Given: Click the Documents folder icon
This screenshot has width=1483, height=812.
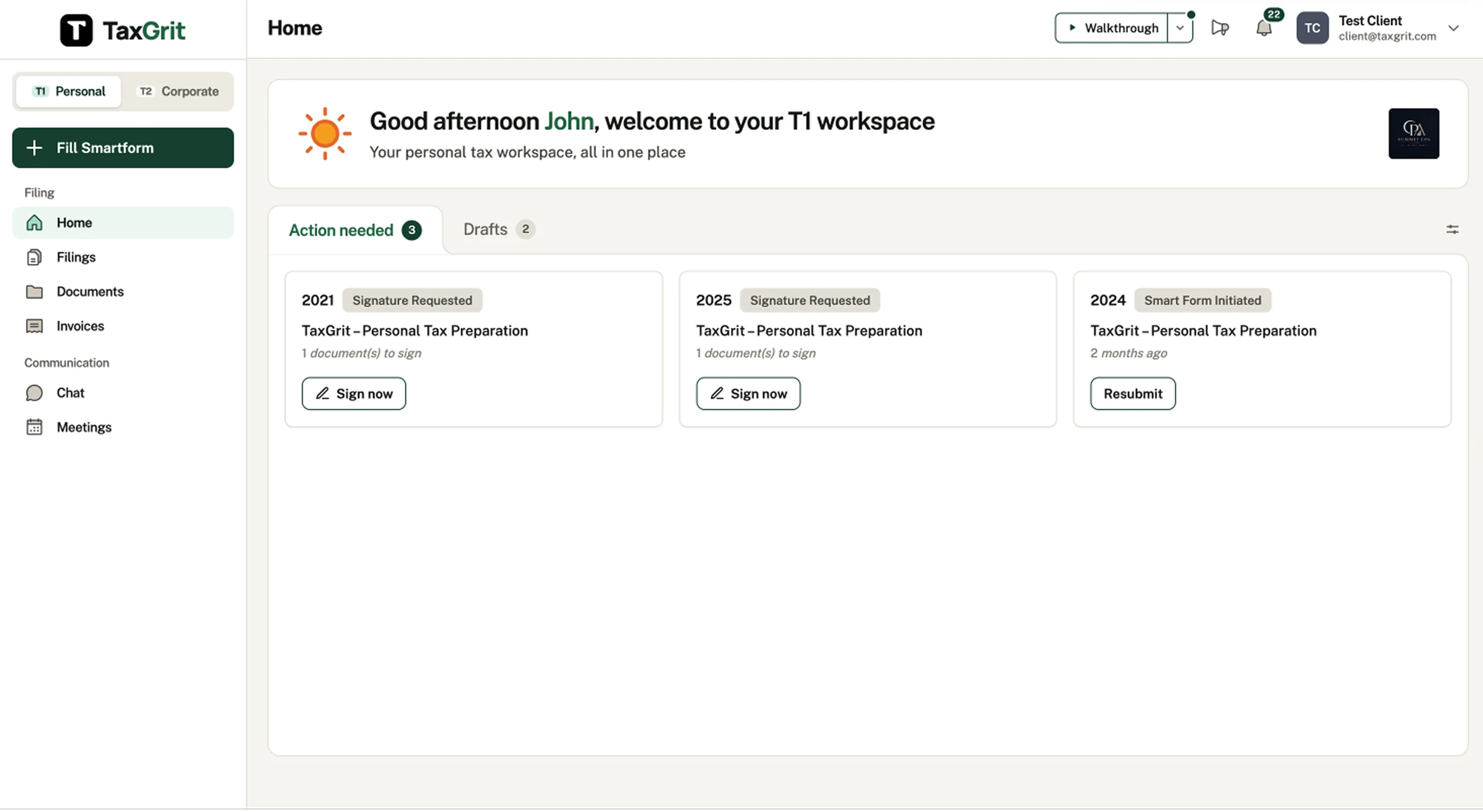Looking at the screenshot, I should coord(34,292).
